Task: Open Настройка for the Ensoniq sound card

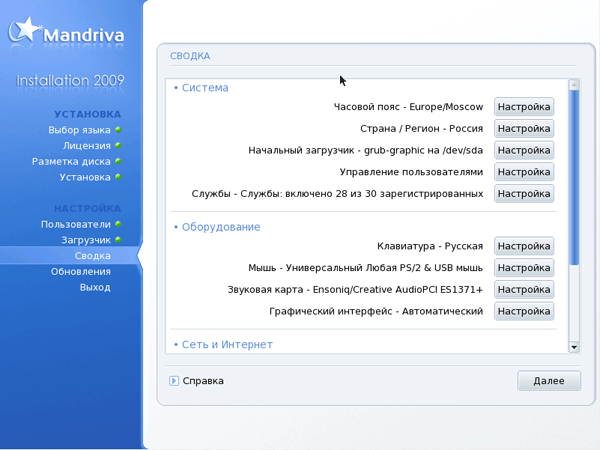Action: point(524,290)
